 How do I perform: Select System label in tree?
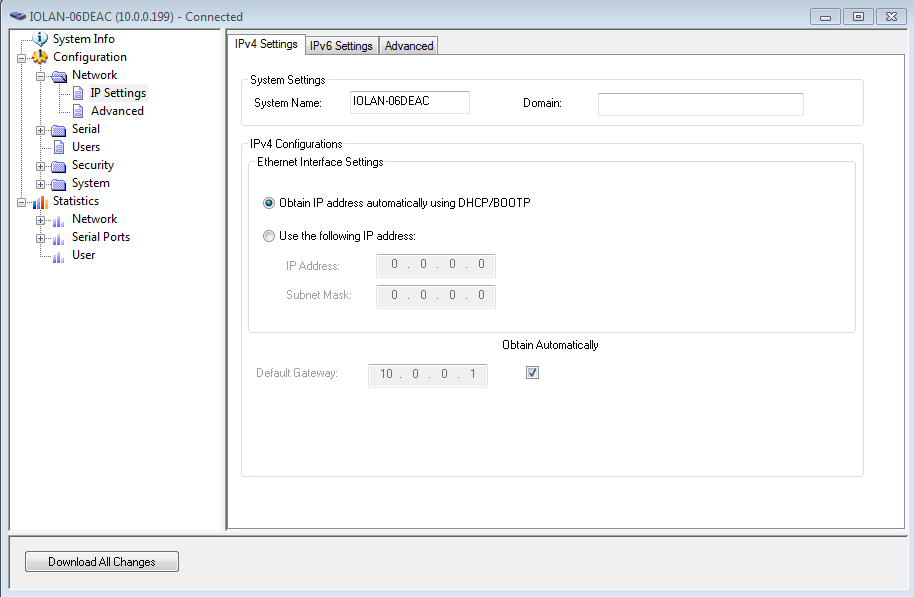(90, 184)
